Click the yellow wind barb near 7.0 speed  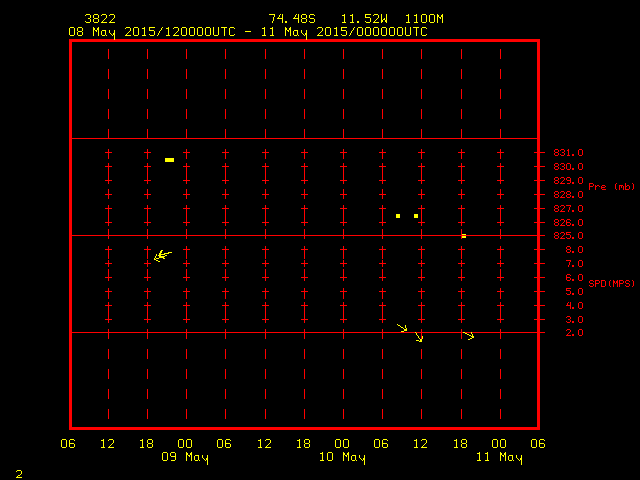pos(162,256)
